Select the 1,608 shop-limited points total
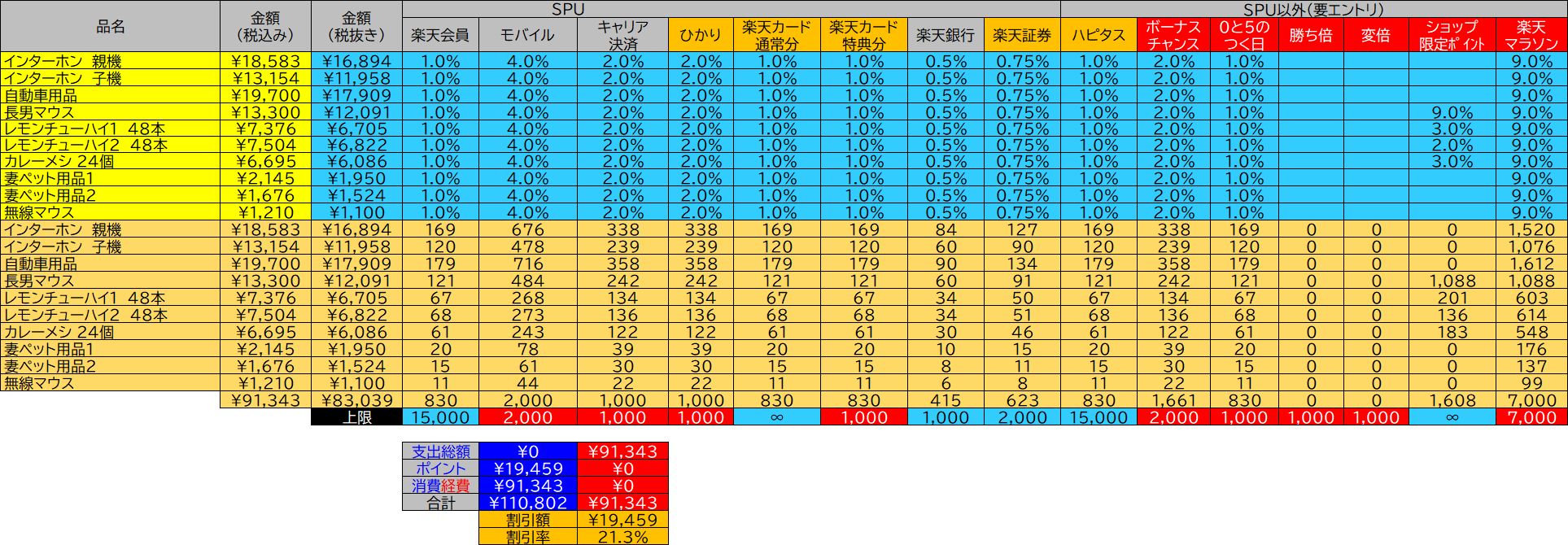 (x=1452, y=400)
